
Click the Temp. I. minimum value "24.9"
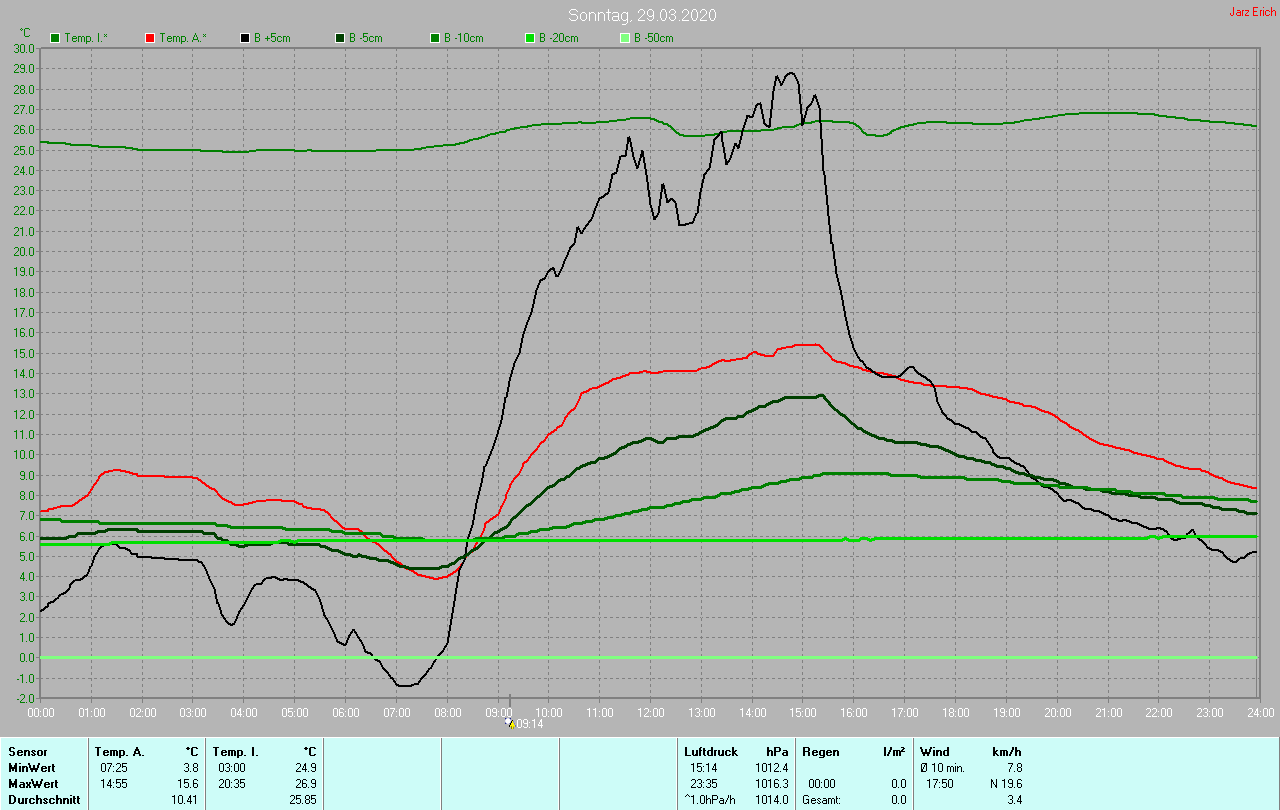pyautogui.click(x=306, y=768)
